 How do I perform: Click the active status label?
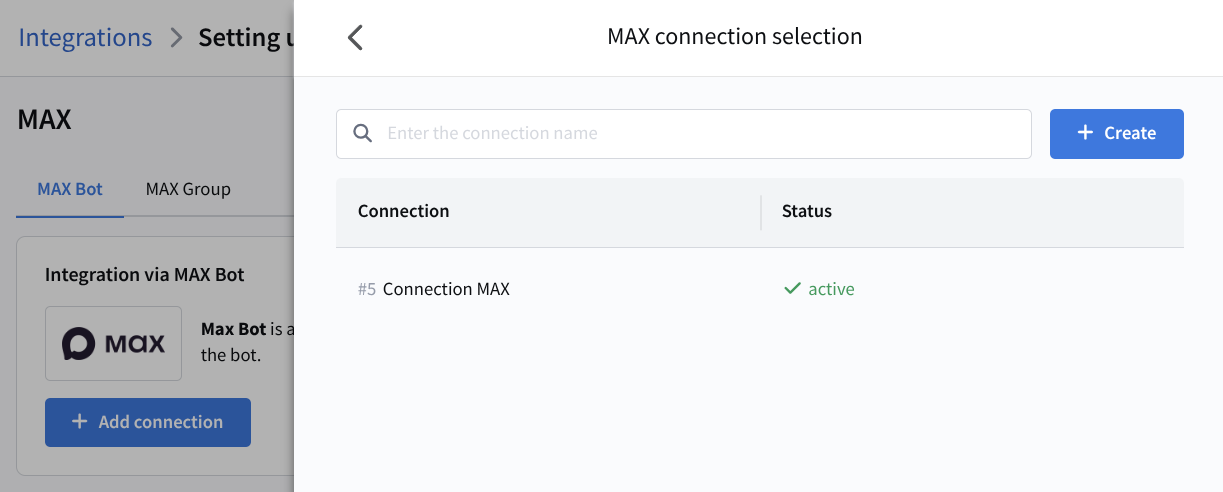point(831,289)
